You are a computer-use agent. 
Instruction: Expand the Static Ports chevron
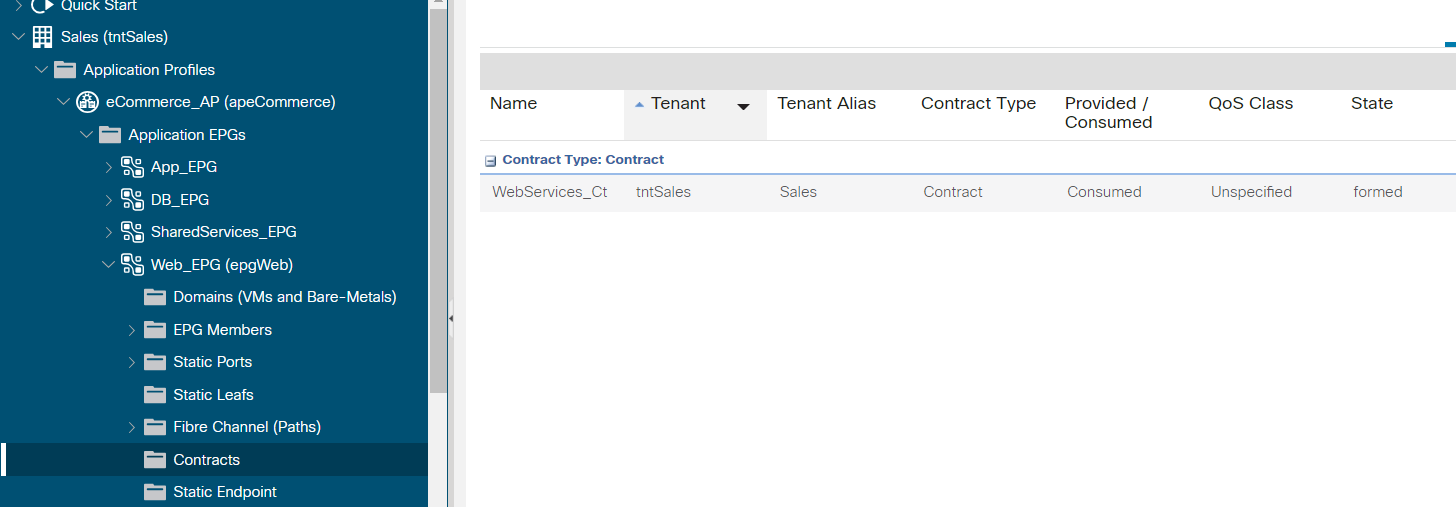coord(132,362)
